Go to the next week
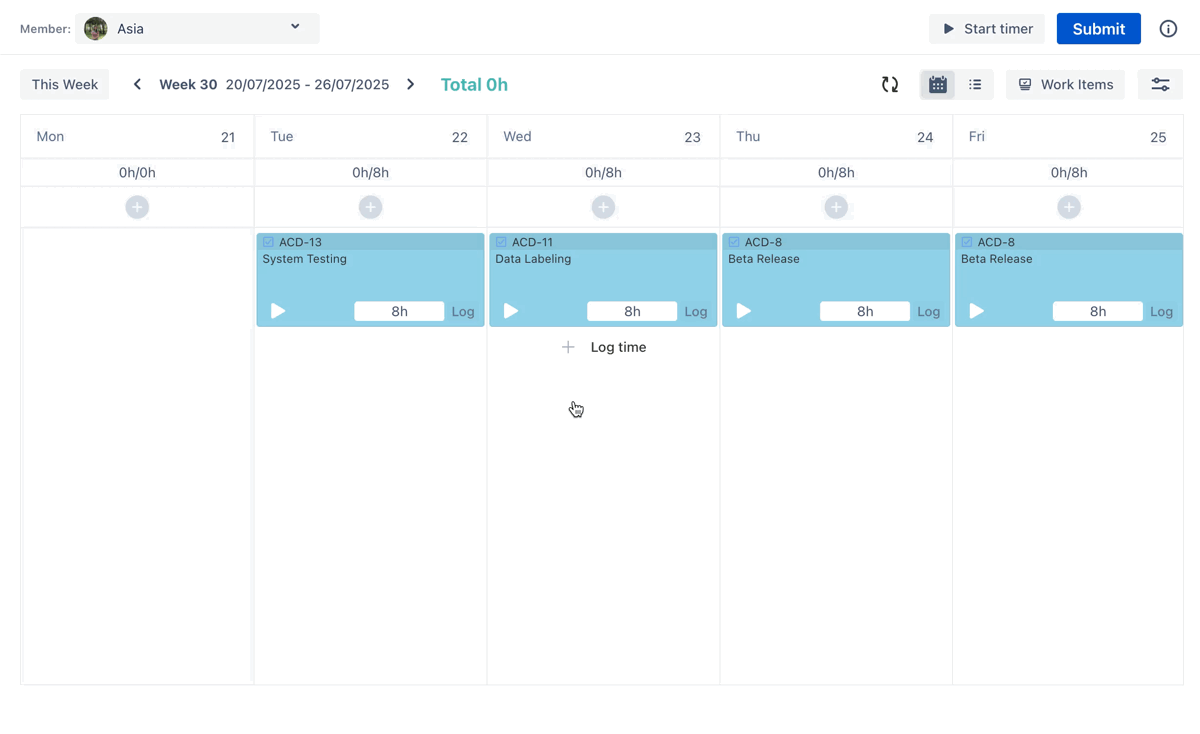Image resolution: width=1200 pixels, height=734 pixels. click(410, 85)
